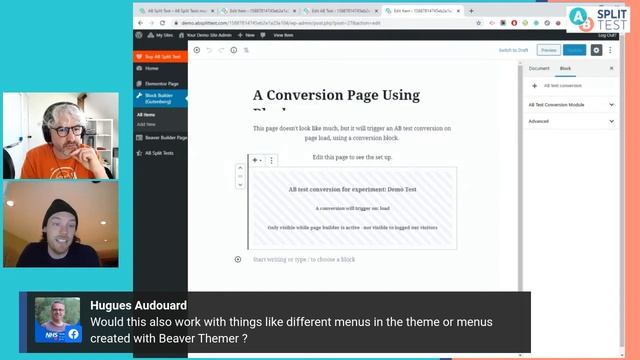Open the WordPress logo menu in admin bar
The image size is (640, 360).
click(x=139, y=35)
